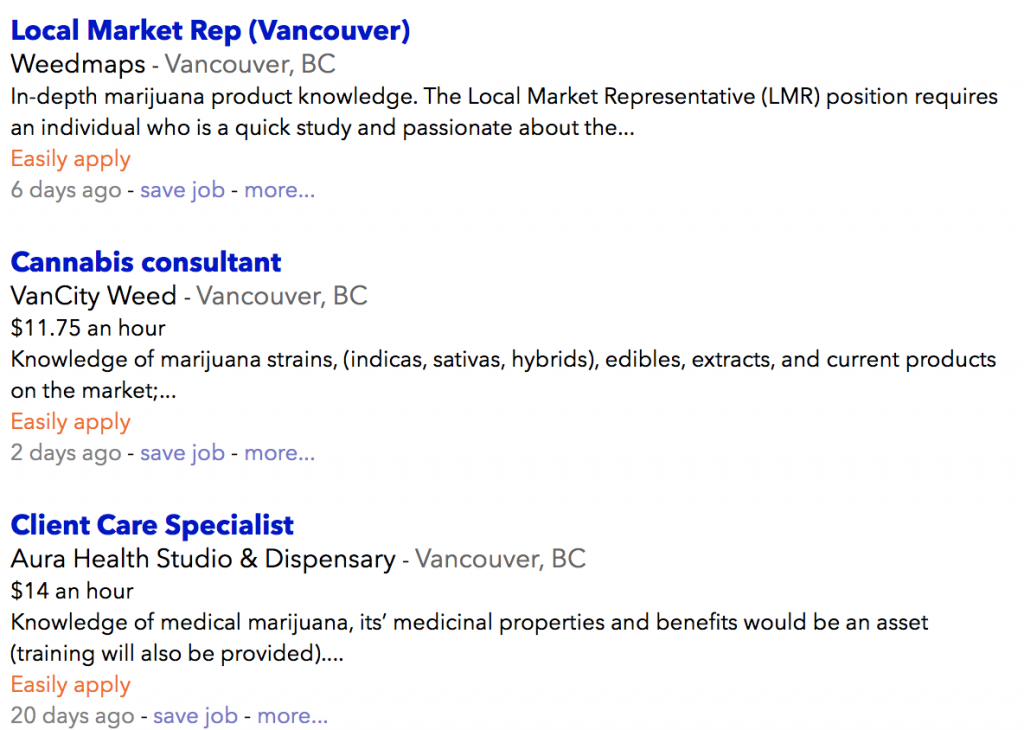Open the Local Market Rep (Vancouver) job listing
Image resolution: width=1024 pixels, height=730 pixels.
210,31
